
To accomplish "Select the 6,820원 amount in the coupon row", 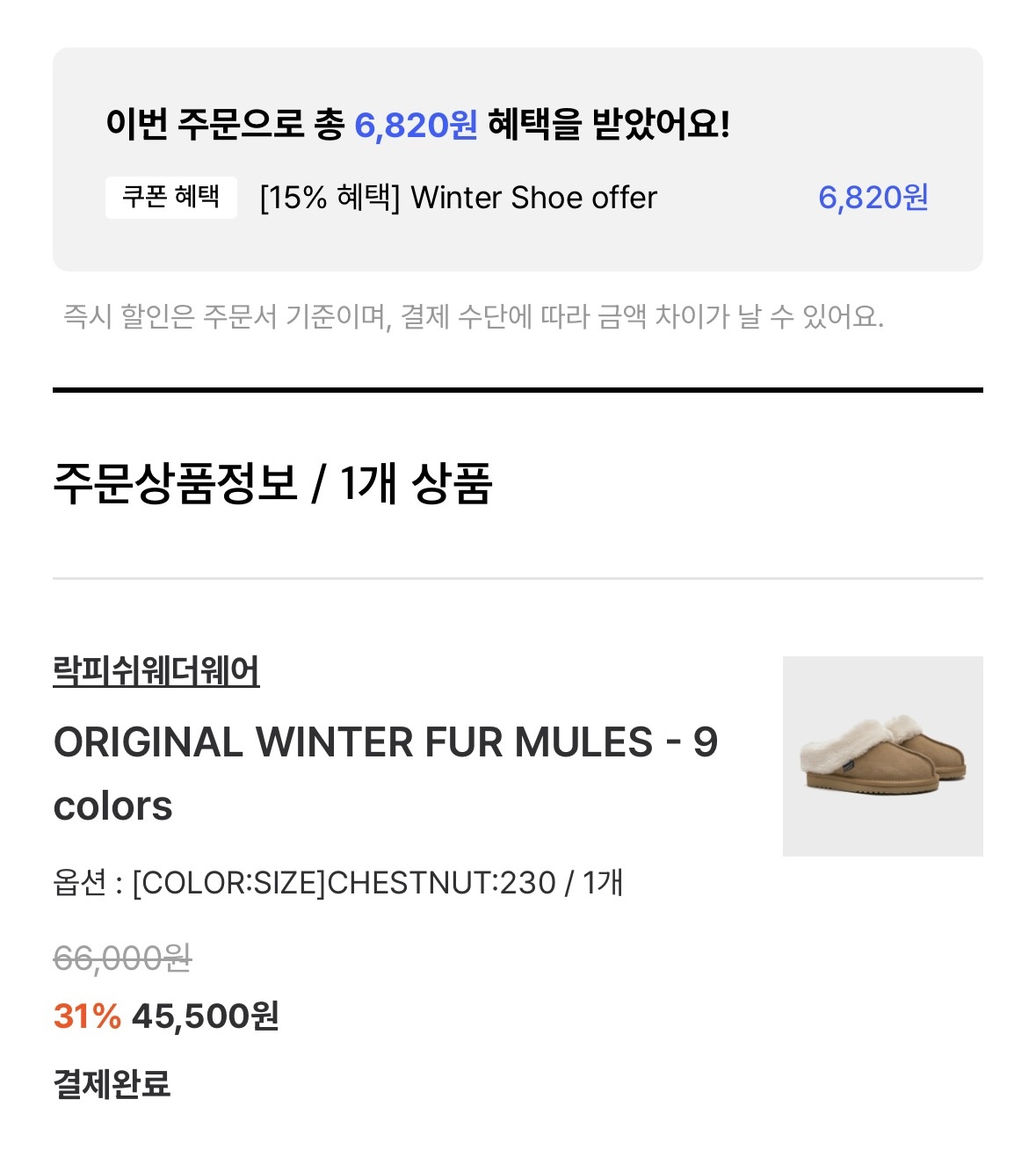I will [873, 198].
